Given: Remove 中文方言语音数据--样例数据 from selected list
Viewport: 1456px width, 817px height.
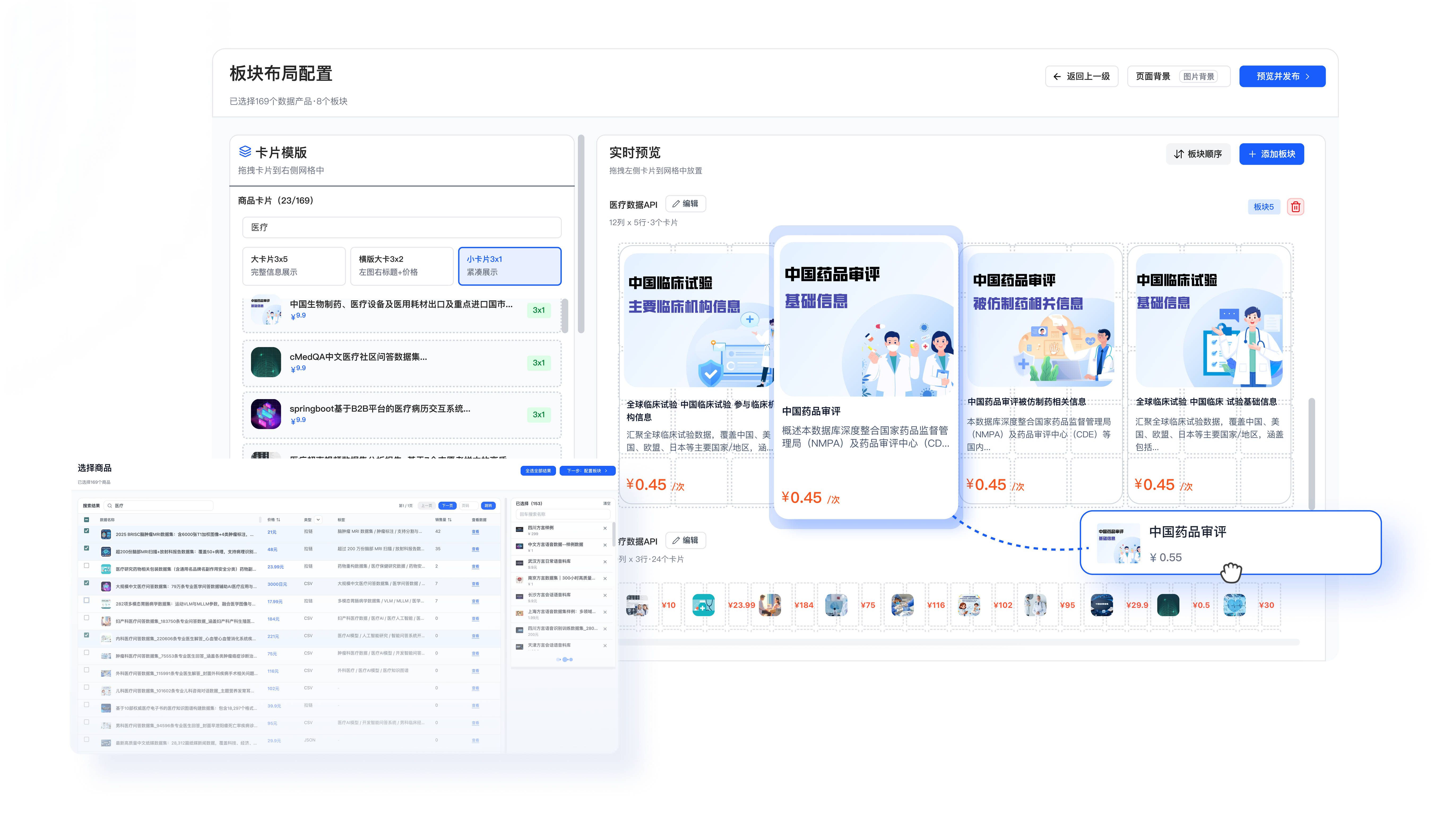Looking at the screenshot, I should (605, 545).
